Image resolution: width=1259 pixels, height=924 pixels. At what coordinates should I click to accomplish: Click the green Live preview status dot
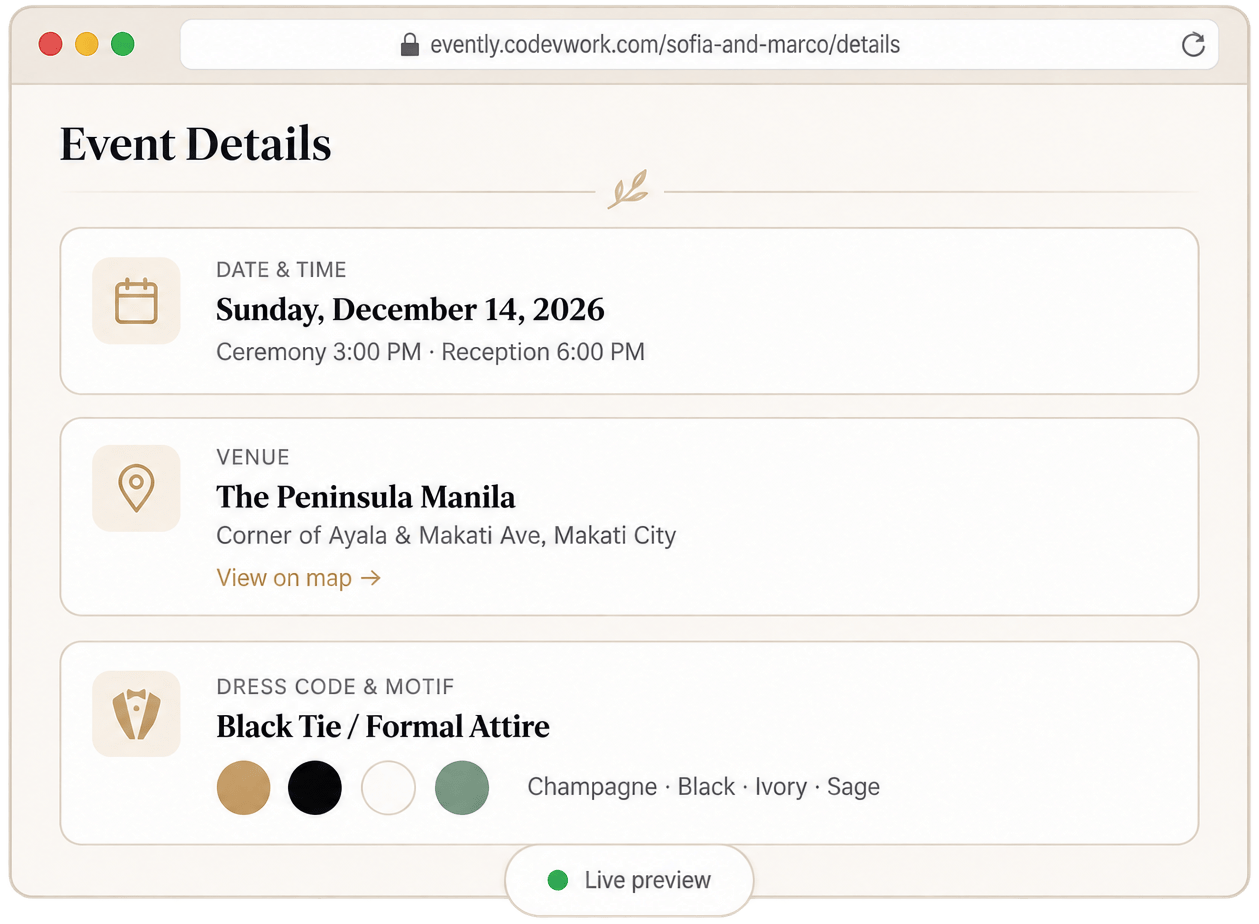[558, 880]
